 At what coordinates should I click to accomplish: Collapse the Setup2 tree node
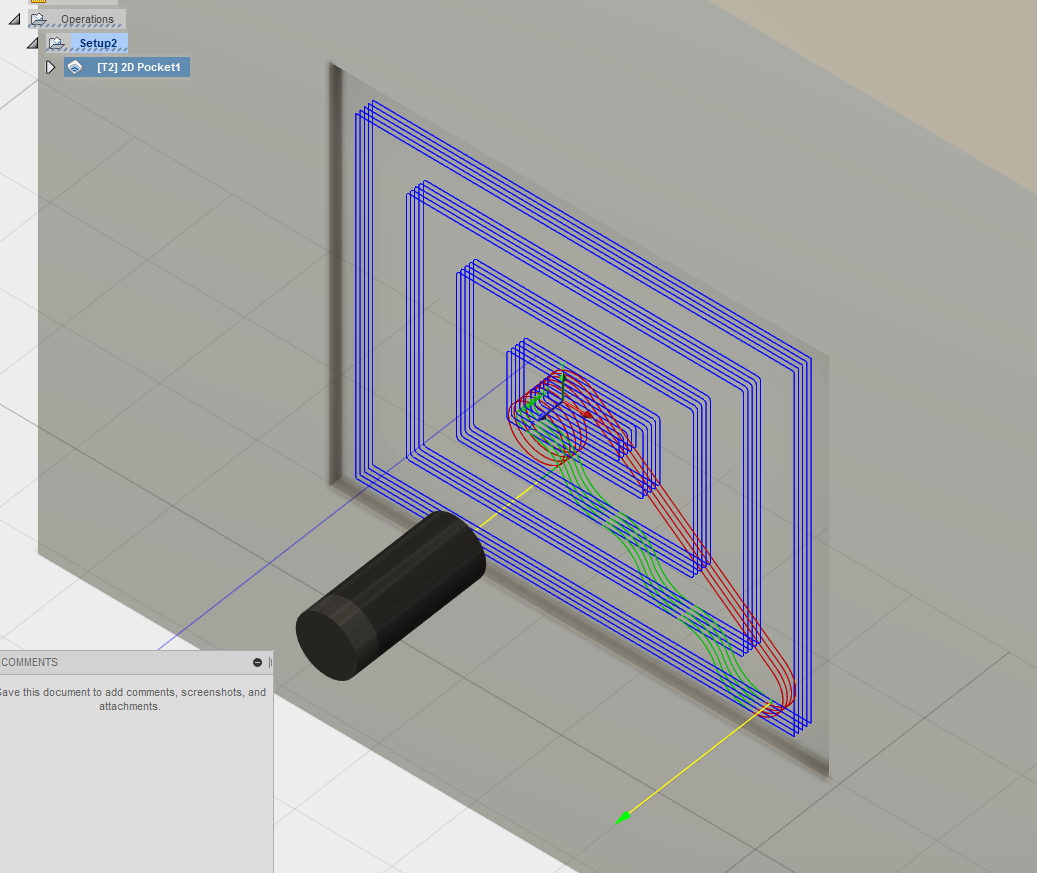(32, 43)
